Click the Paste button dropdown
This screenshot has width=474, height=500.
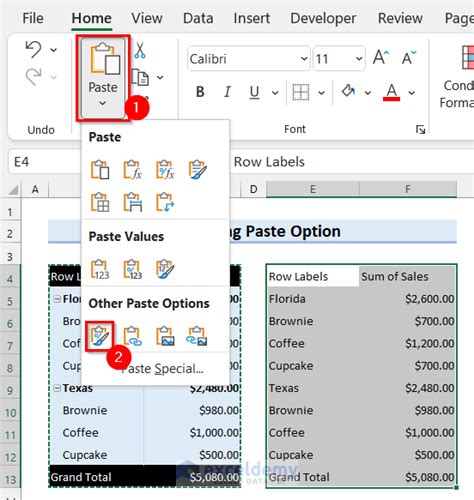tap(103, 104)
